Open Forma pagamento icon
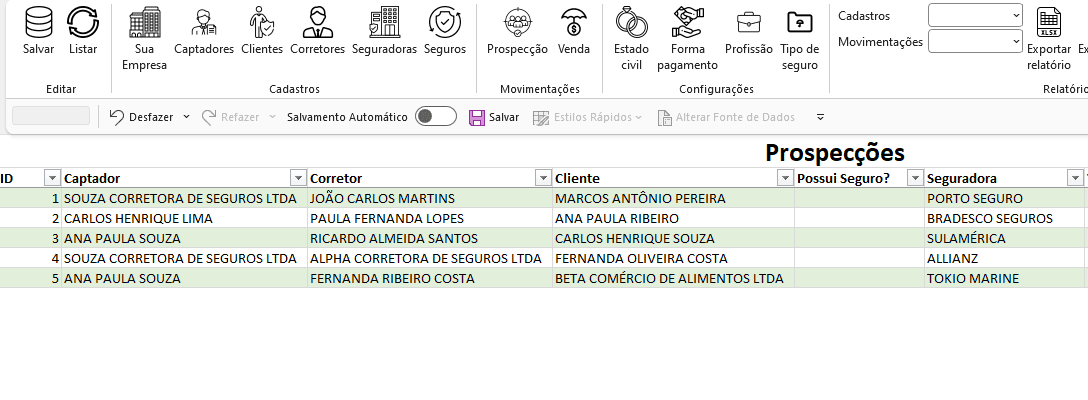The width and height of the screenshot is (1088, 400). (687, 22)
